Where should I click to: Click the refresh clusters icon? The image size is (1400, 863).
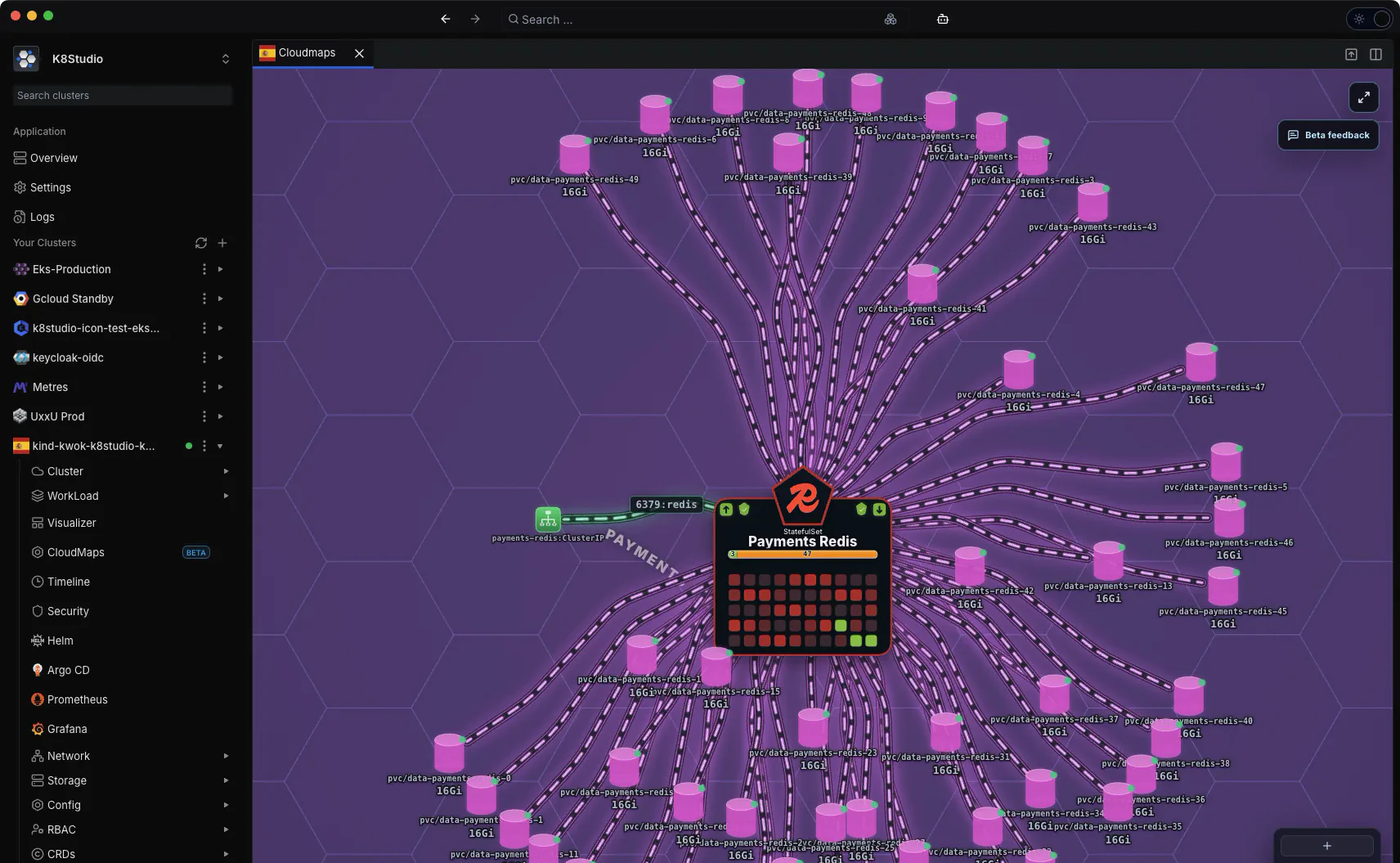[x=201, y=243]
